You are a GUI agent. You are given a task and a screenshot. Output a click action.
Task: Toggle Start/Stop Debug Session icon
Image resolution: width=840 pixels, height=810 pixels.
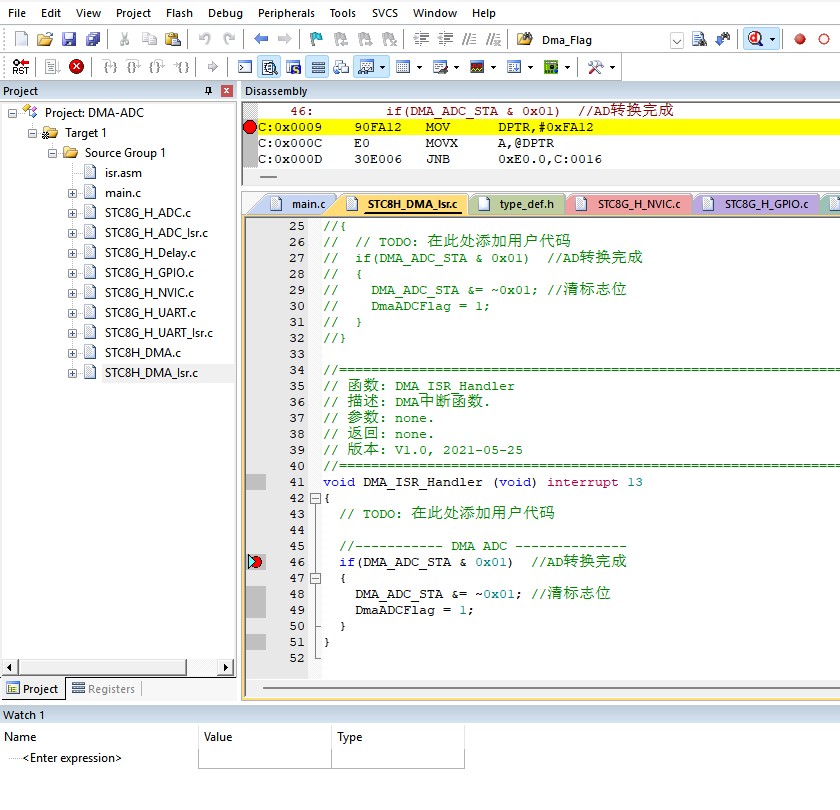755,39
